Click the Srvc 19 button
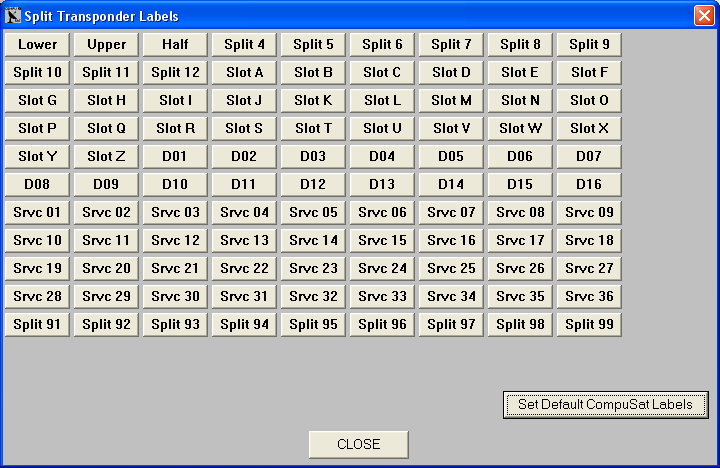720x468 pixels. 37,269
